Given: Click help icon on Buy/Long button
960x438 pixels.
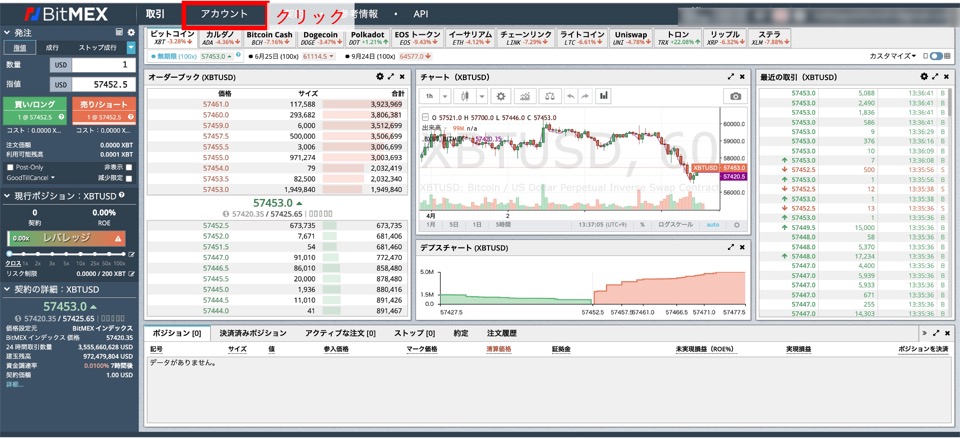Looking at the screenshot, I should 61,117.
